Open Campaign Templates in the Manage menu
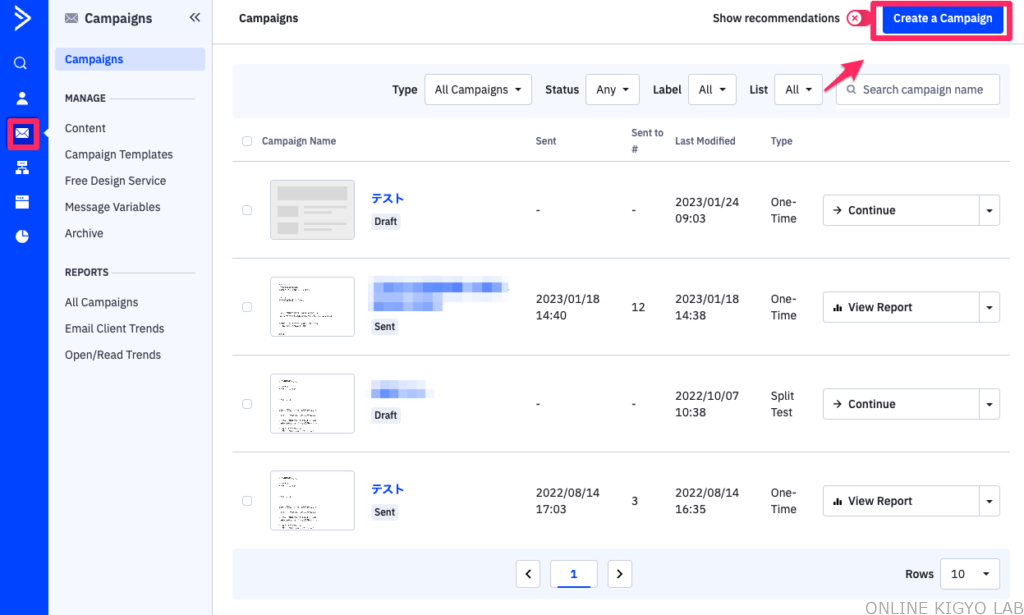Image resolution: width=1024 pixels, height=615 pixels. [119, 155]
